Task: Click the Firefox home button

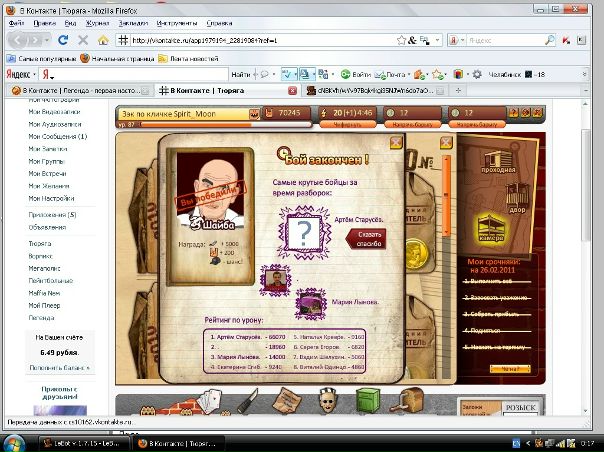Action: pyautogui.click(x=103, y=40)
